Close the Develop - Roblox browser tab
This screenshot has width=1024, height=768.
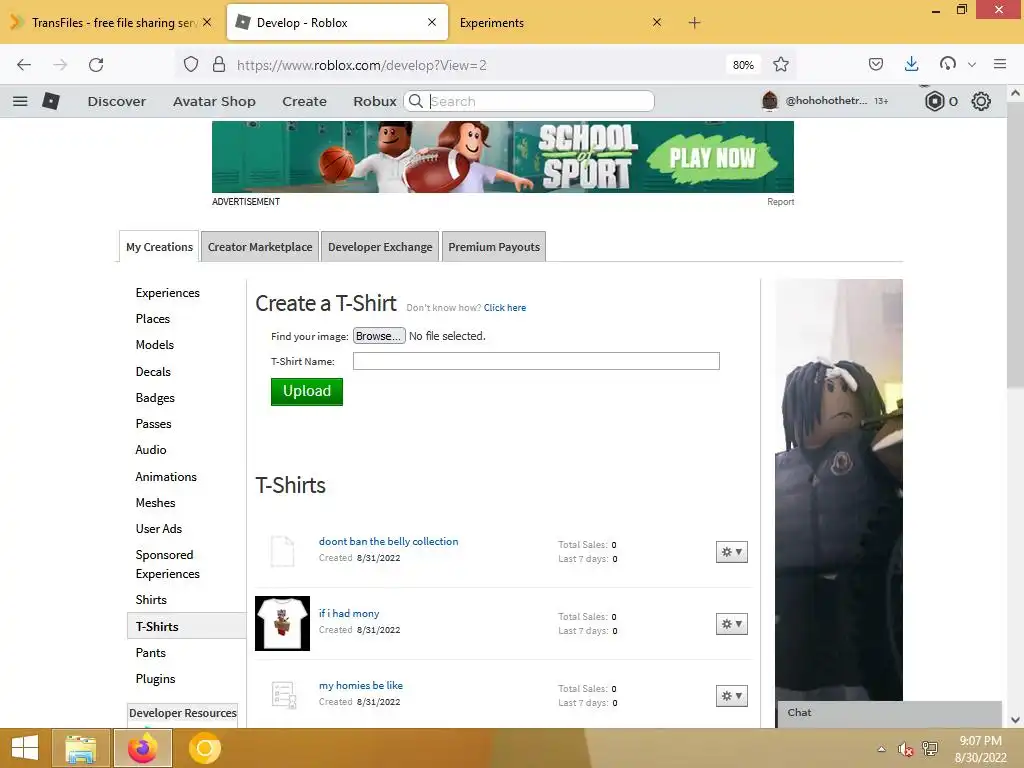[x=432, y=23]
